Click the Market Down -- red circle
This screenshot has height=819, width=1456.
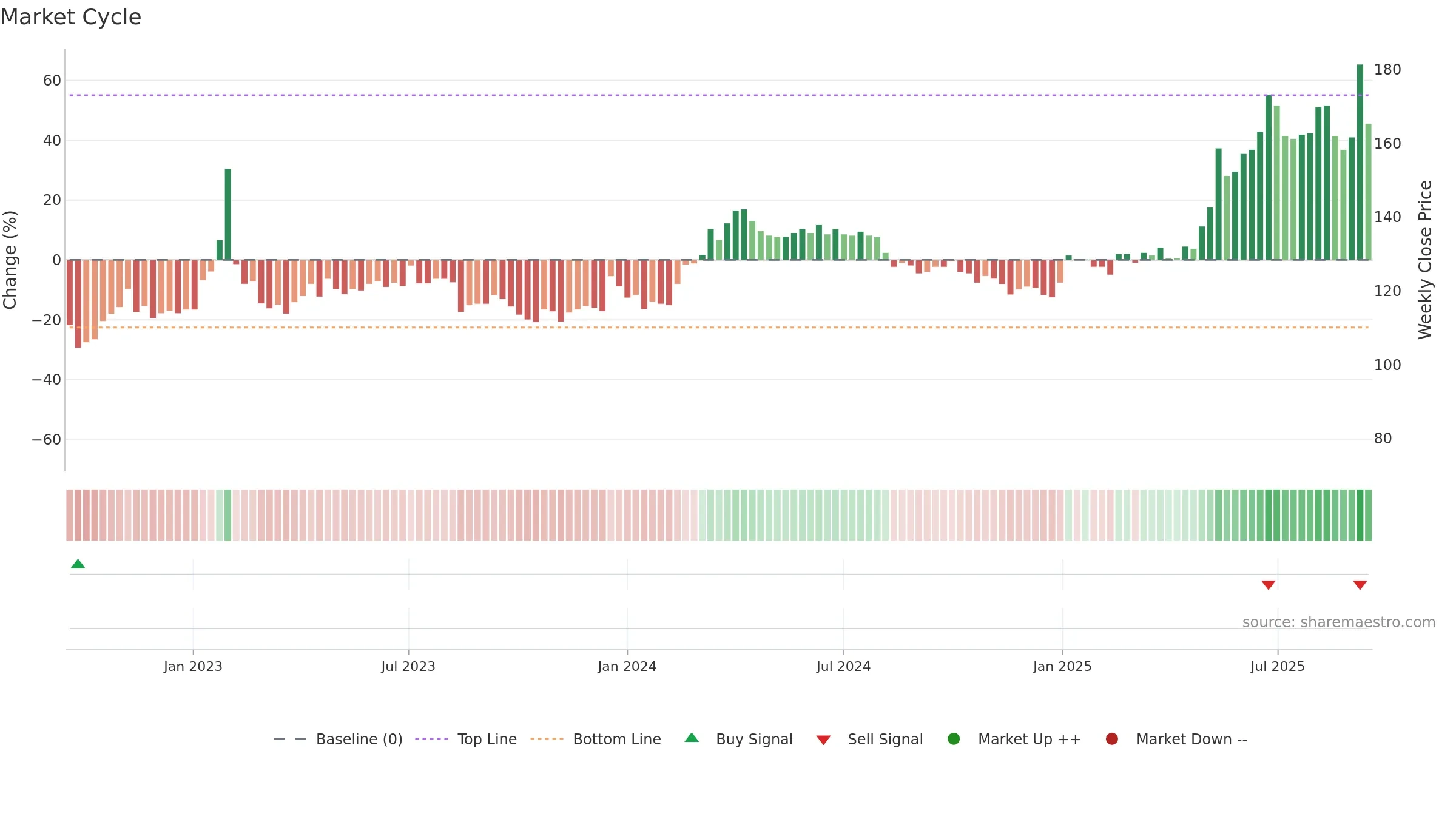click(1112, 739)
